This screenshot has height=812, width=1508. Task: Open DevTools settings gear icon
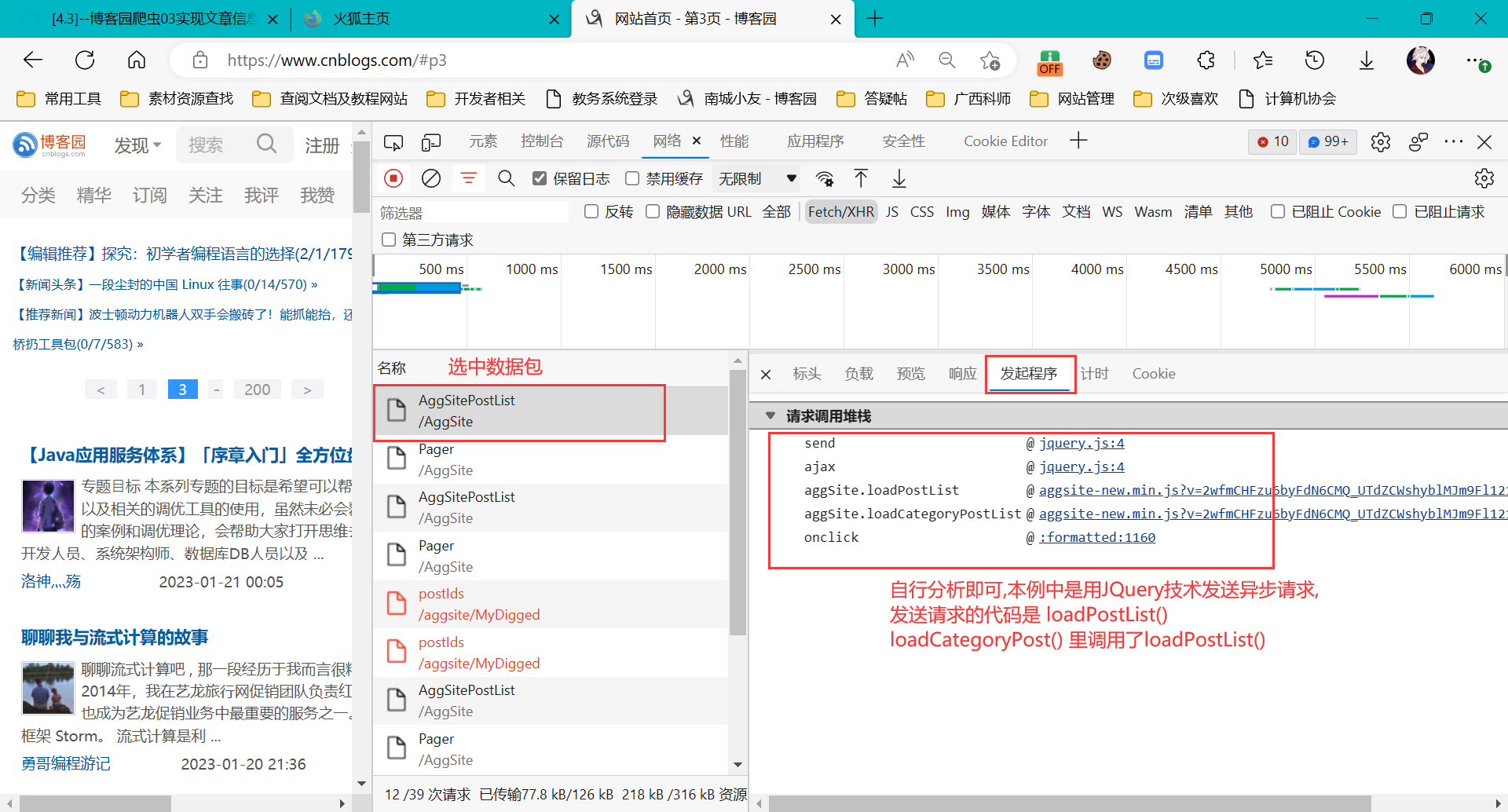1380,142
